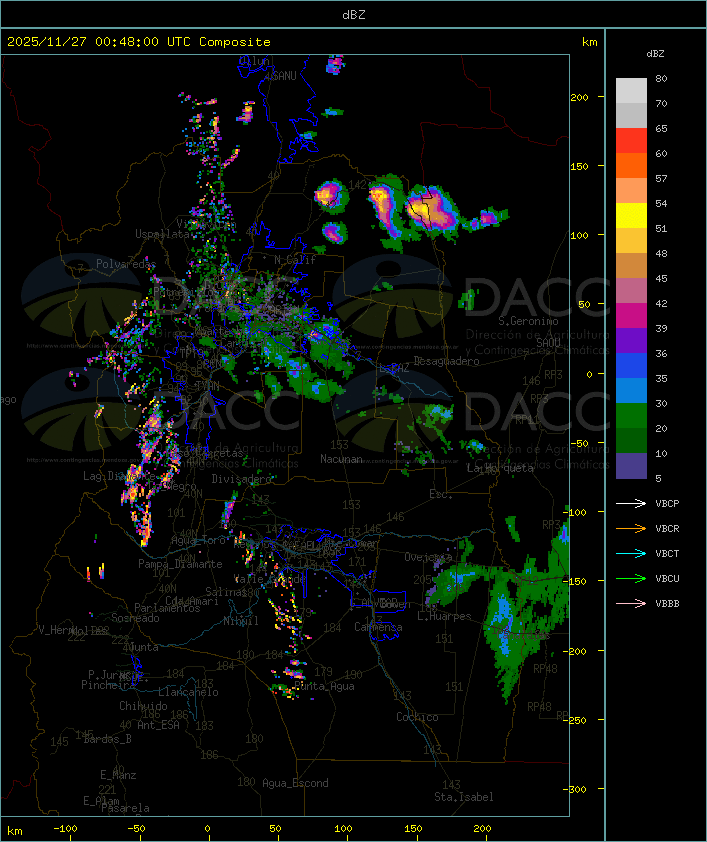Click the S.Geronimo map label

(528, 321)
